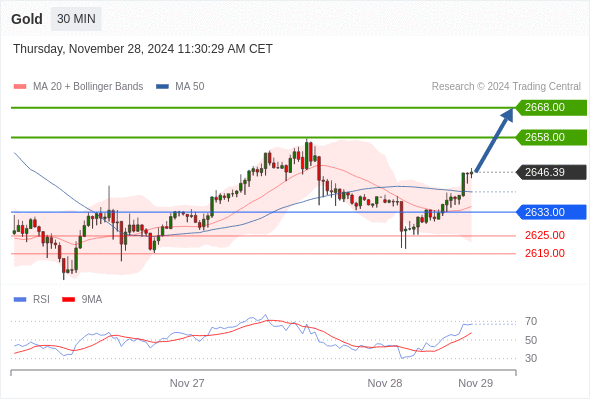Click the pink MA 20 Bollinger legend swatch
Viewport: 590px width, 400px height.
click(20, 87)
